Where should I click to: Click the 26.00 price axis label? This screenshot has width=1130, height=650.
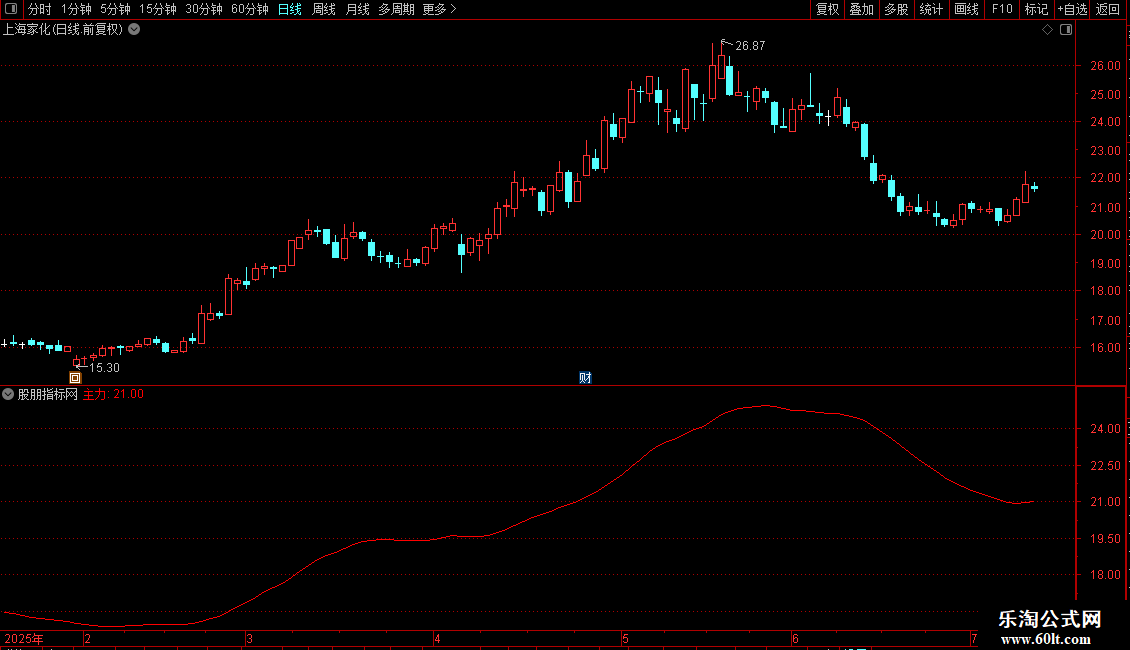click(1105, 66)
